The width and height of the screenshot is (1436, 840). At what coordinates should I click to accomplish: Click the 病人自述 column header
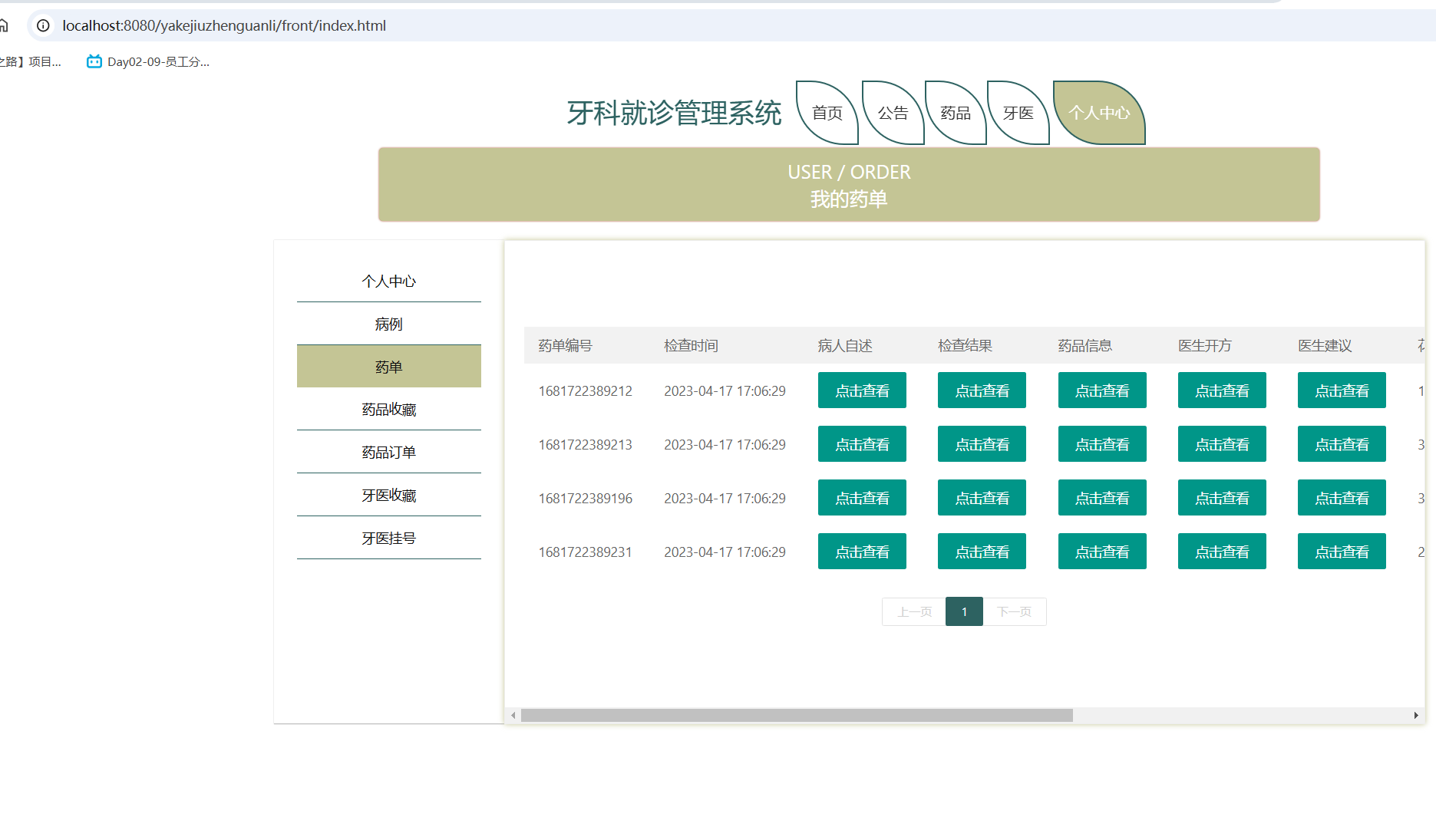pos(845,345)
